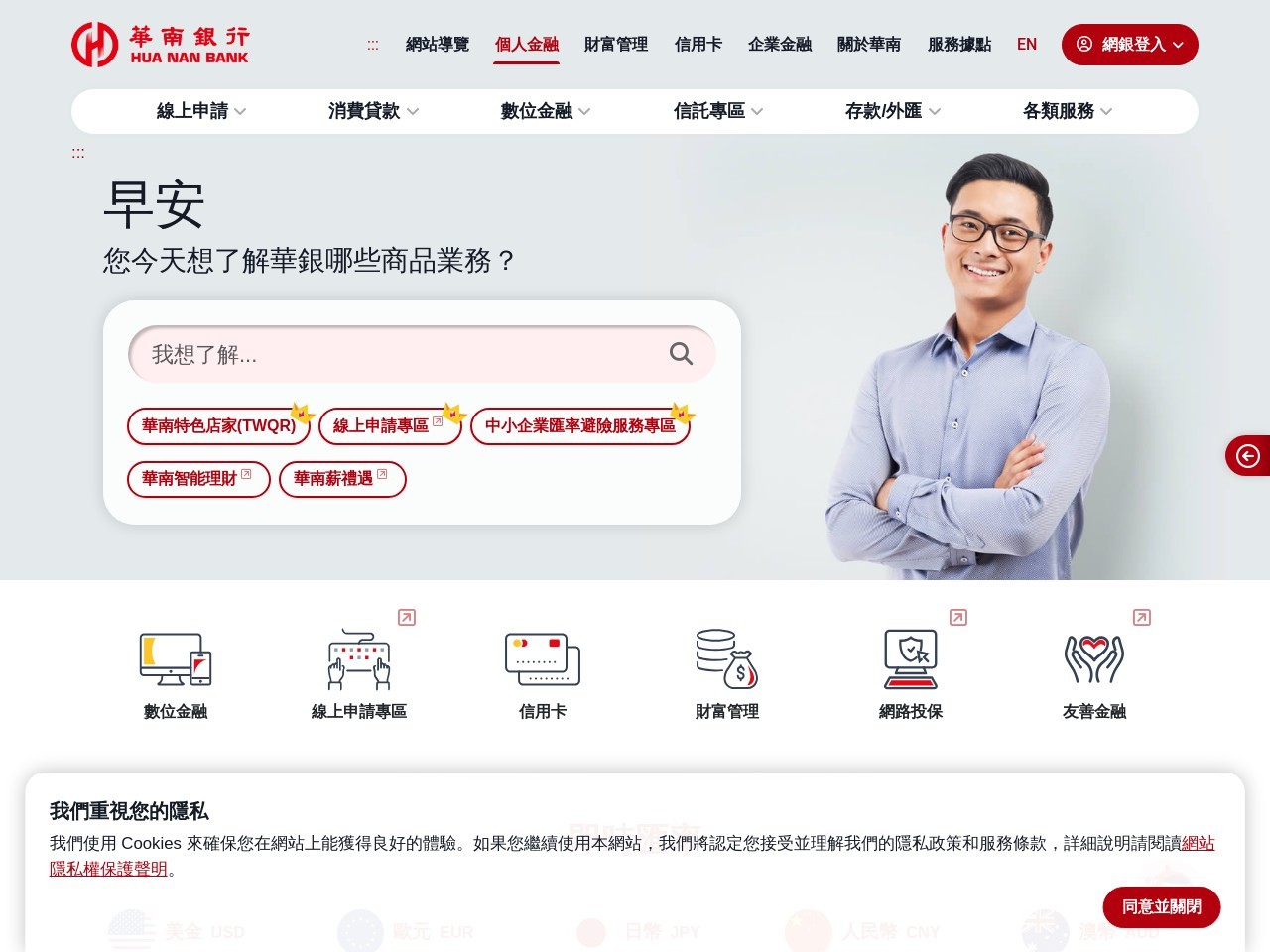Open the 財富管理 coins icon
The height and width of the screenshot is (952, 1270).
[727, 659]
